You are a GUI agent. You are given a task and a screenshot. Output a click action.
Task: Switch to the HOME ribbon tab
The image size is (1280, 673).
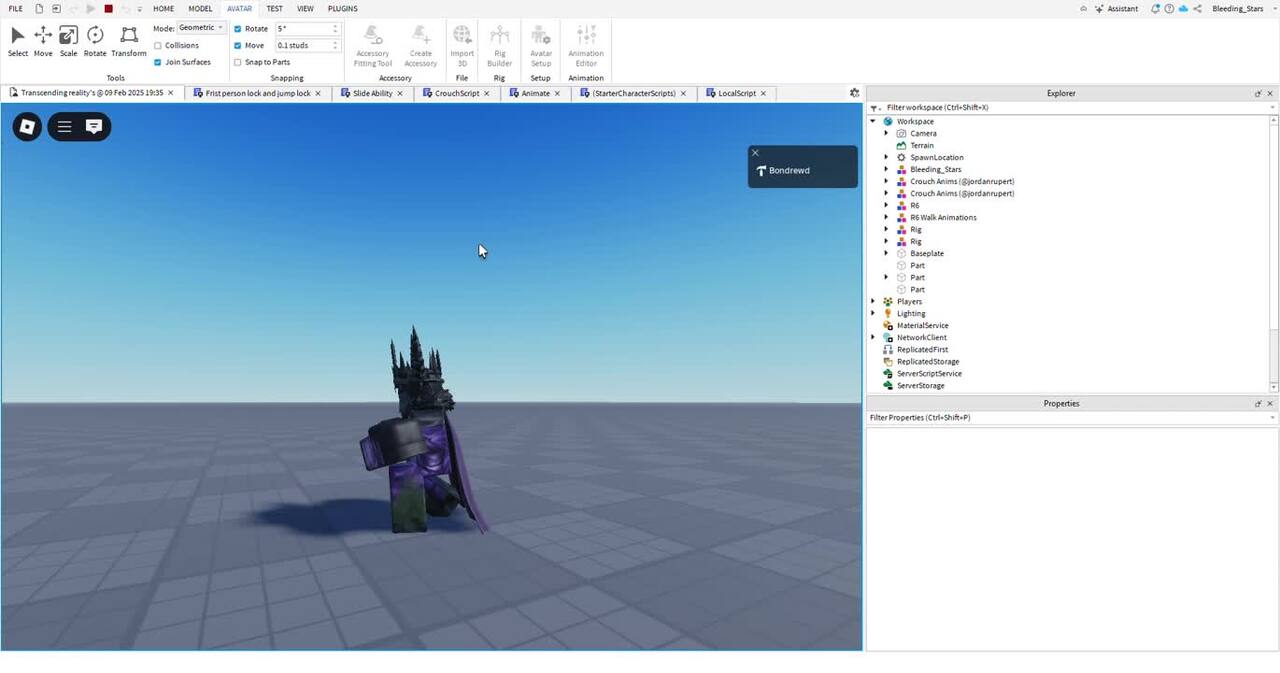click(x=163, y=9)
